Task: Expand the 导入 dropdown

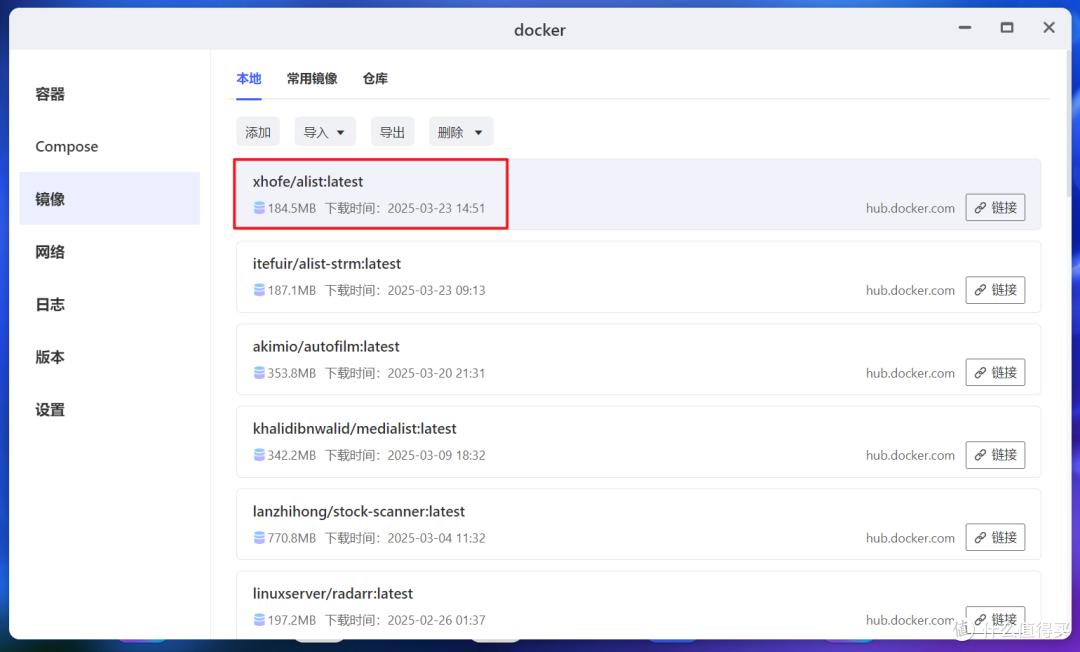Action: click(325, 132)
